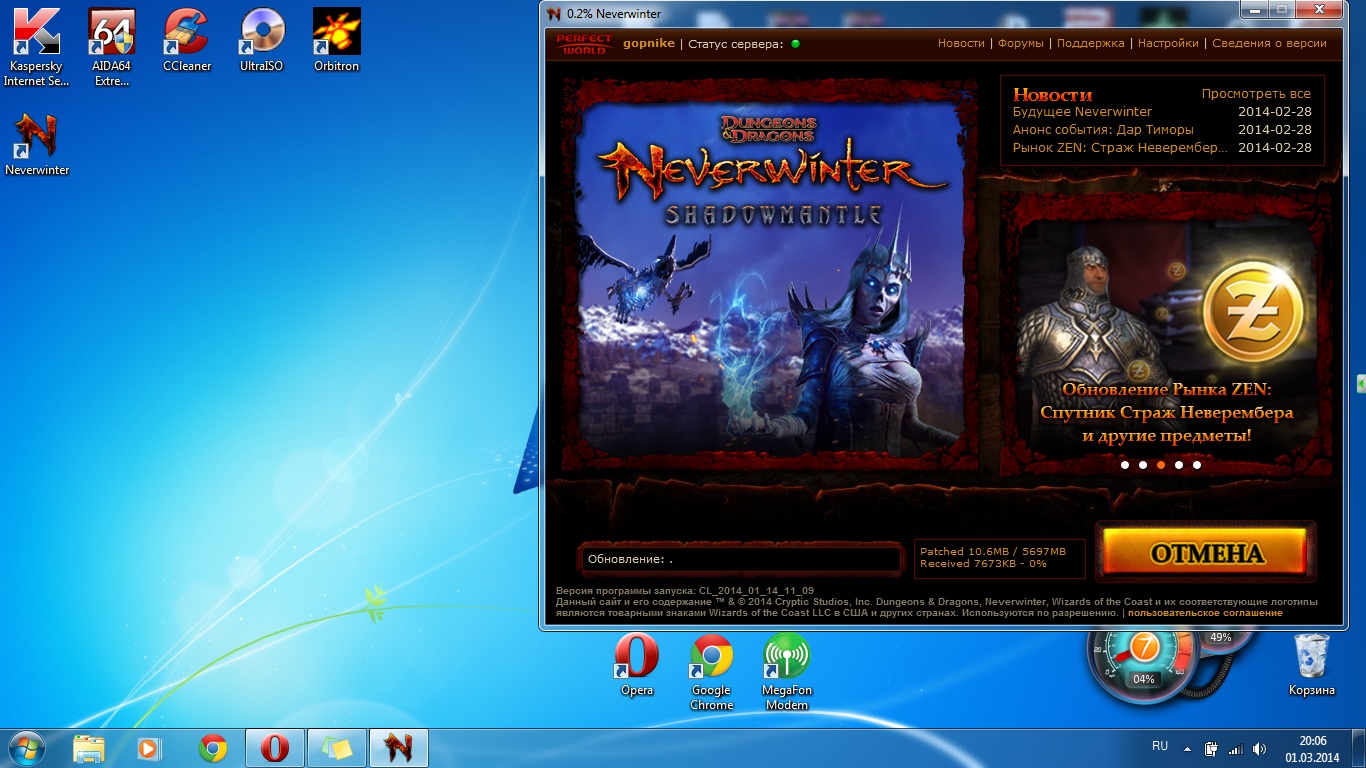Click the Patched 10.6MB / 5697MB text
The height and width of the screenshot is (768, 1366).
point(993,552)
